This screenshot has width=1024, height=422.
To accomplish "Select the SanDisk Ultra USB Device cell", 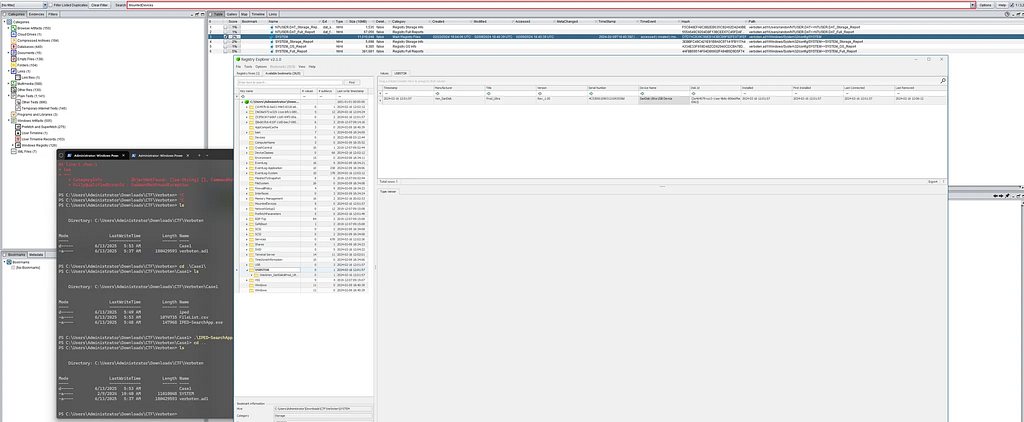I will tap(663, 99).
